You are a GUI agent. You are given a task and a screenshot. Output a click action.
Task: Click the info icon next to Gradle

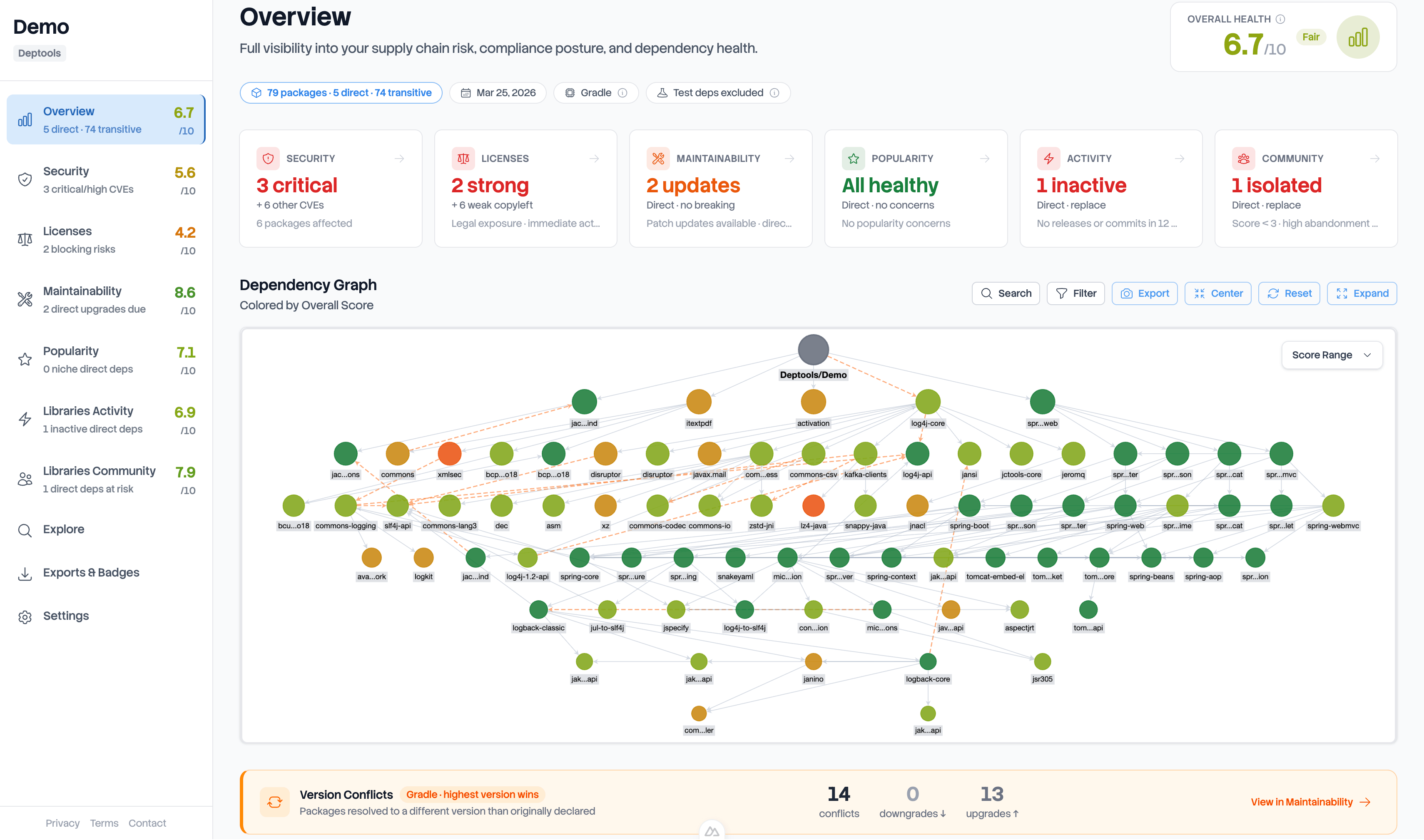tap(623, 92)
